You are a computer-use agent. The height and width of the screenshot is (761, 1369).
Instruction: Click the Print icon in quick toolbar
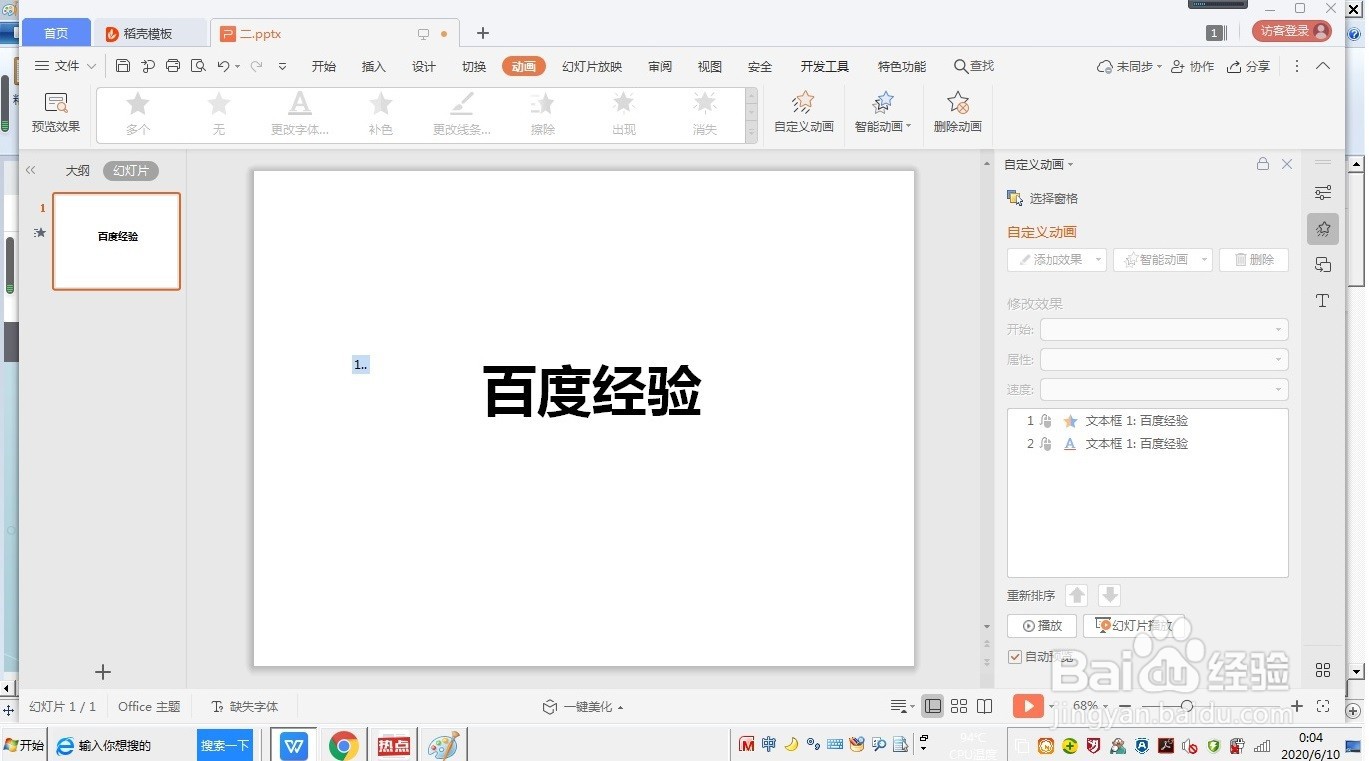tap(173, 66)
